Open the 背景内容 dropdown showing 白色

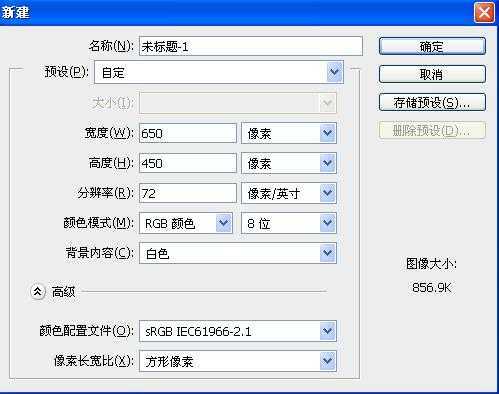238,253
